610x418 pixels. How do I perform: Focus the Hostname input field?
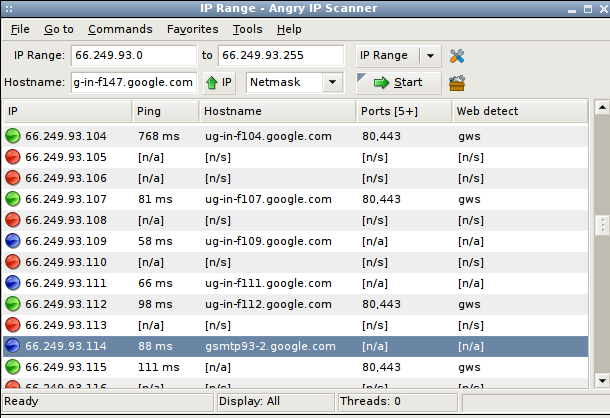134,83
